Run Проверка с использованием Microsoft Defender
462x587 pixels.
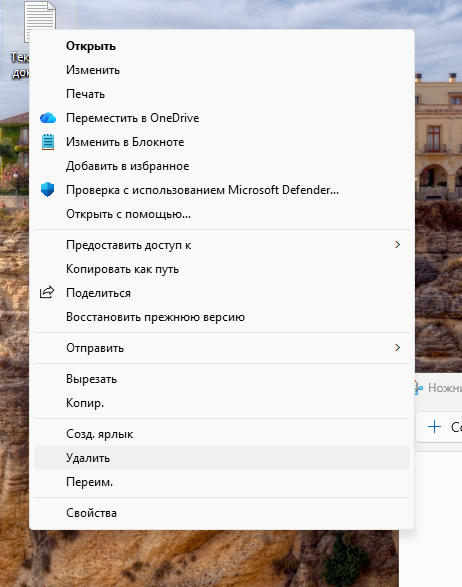(x=222, y=190)
